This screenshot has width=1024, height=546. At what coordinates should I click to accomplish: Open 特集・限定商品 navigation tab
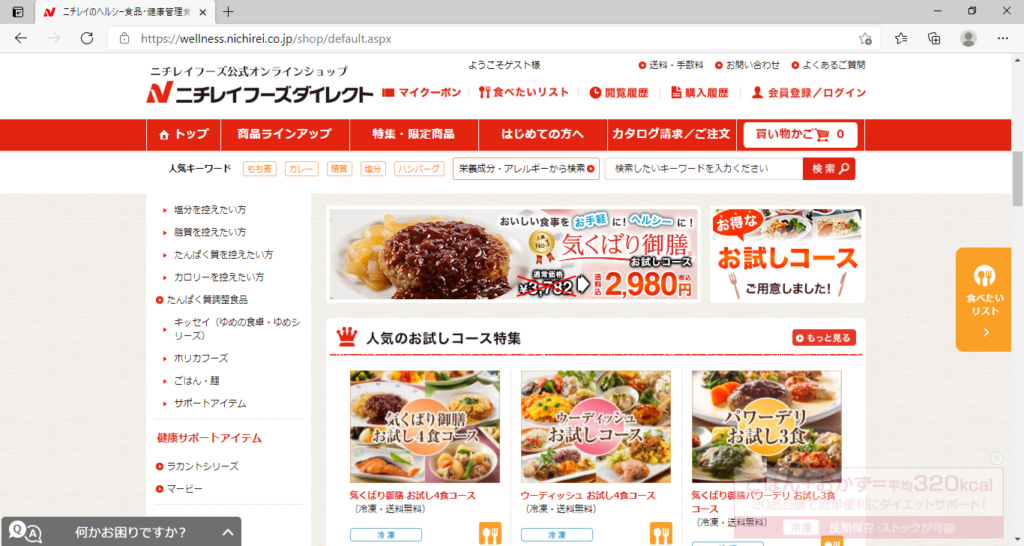(x=413, y=135)
